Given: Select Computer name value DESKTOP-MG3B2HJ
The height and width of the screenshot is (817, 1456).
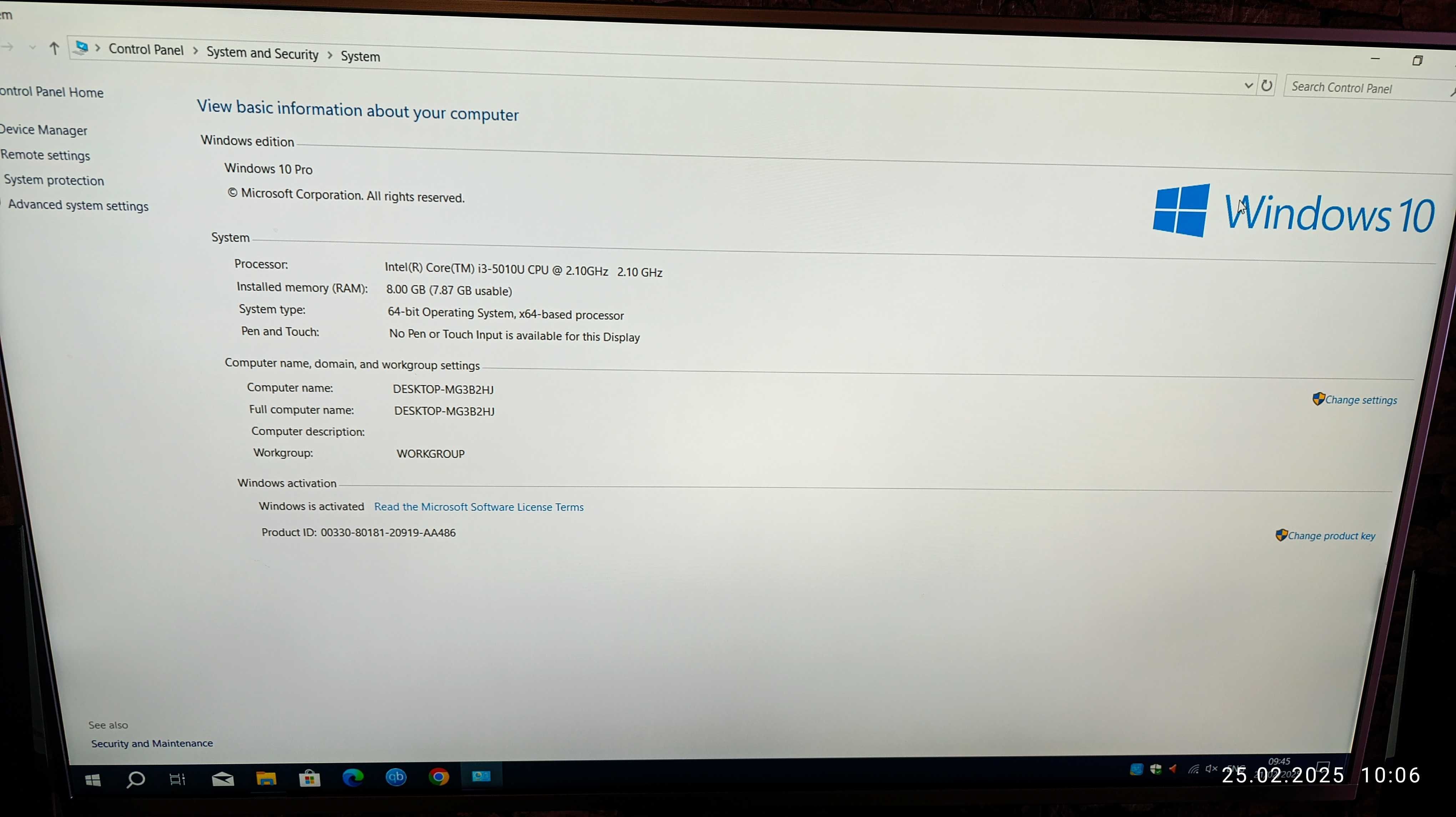Looking at the screenshot, I should (443, 389).
